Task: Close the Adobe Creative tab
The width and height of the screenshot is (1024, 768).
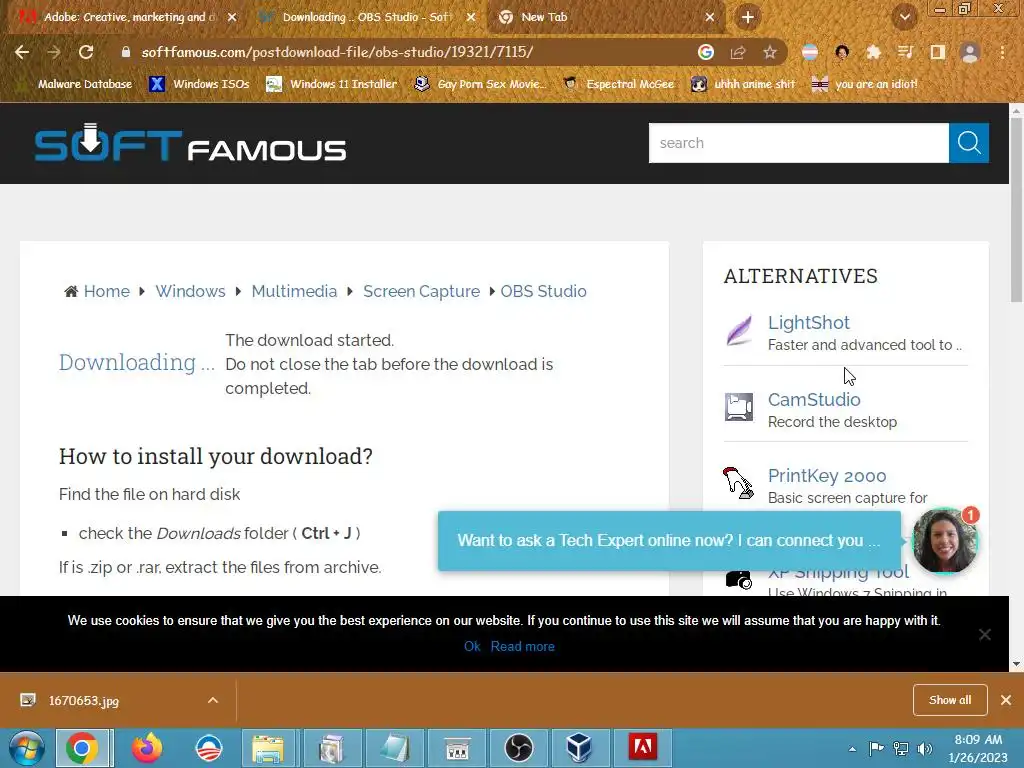Action: pos(232,18)
